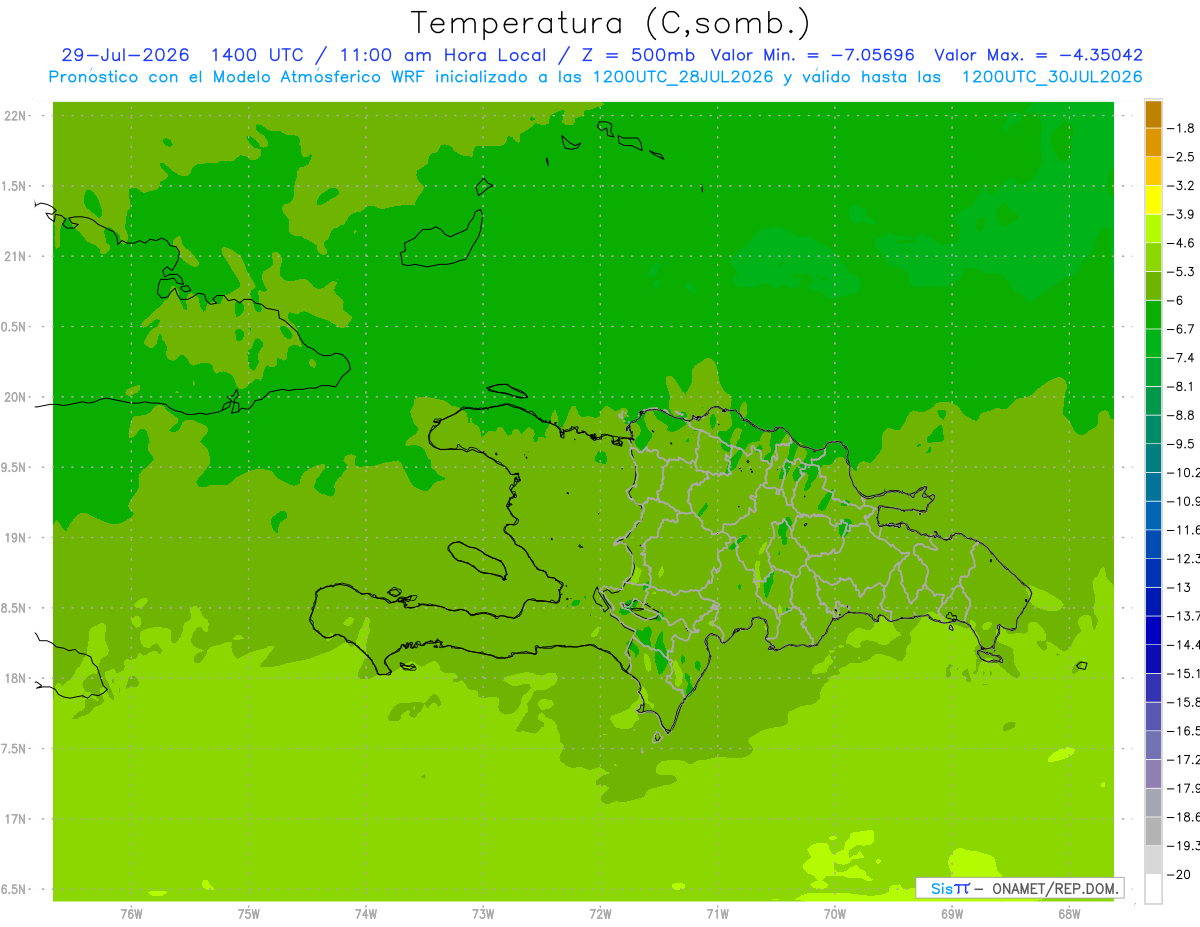Click the "-8.1" legend value
1200x927 pixels.
(x=1181, y=386)
